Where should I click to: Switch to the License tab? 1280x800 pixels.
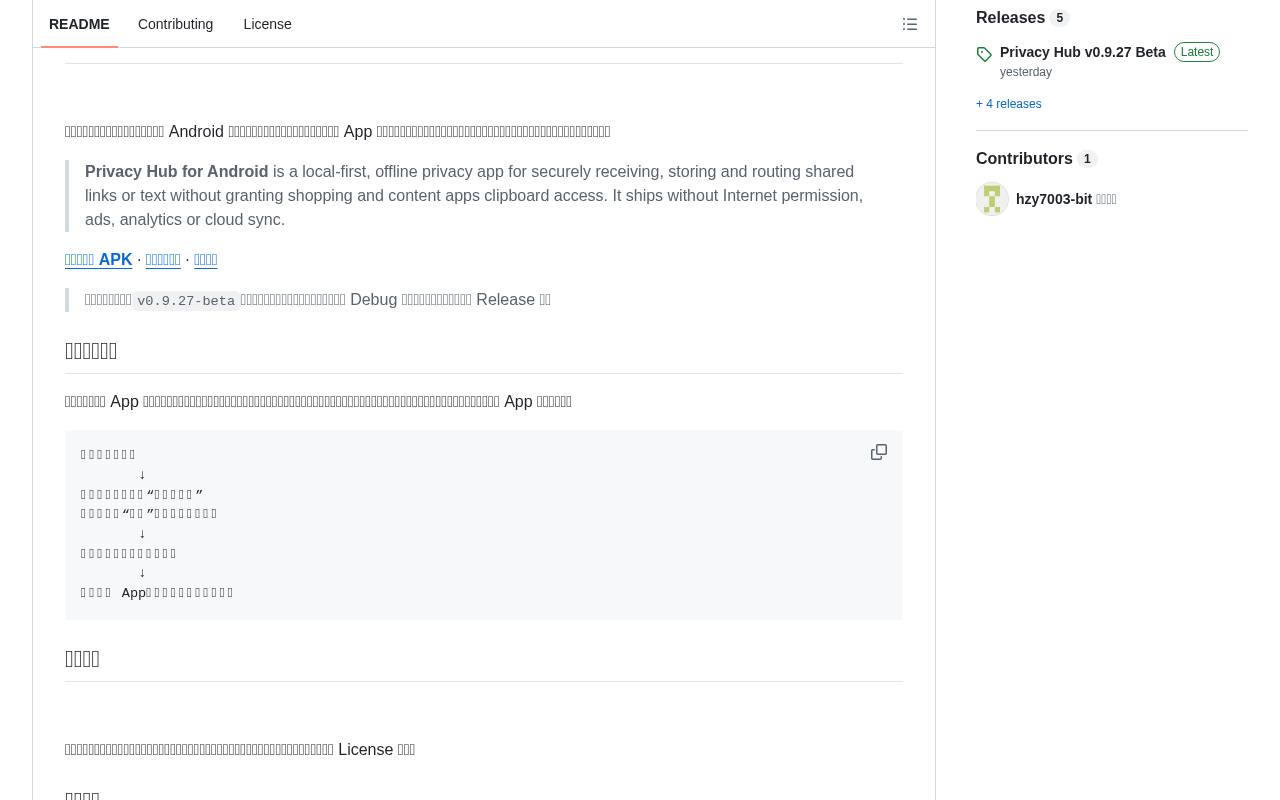(x=267, y=24)
